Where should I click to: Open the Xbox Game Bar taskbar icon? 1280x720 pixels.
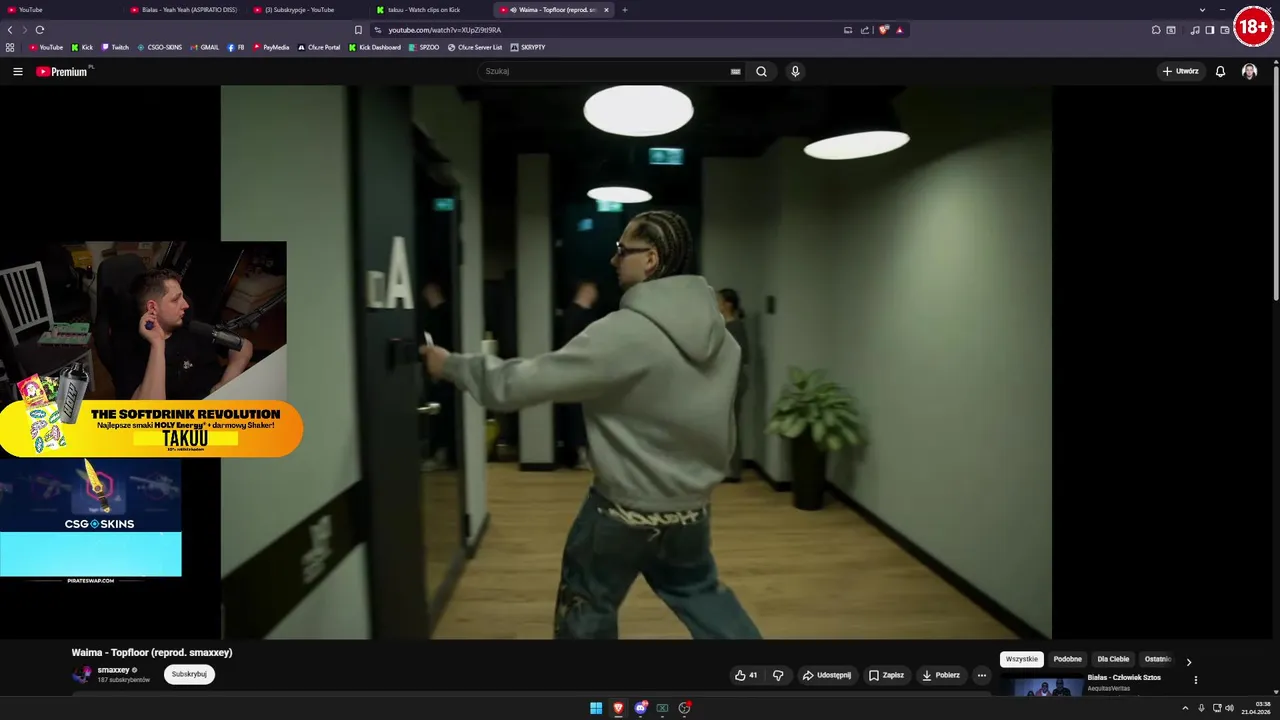tap(662, 708)
